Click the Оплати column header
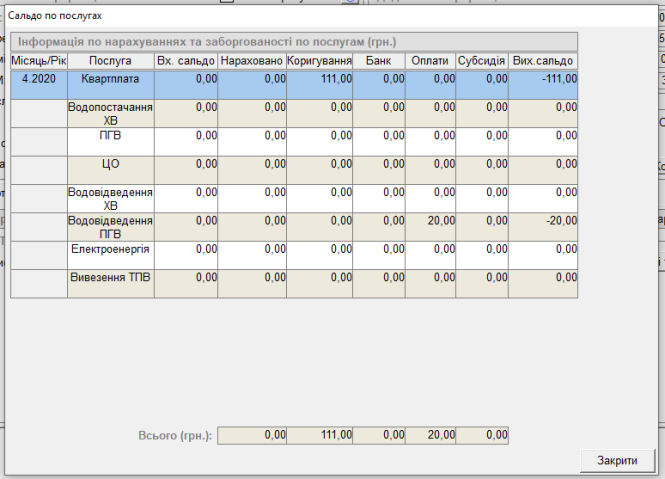The width and height of the screenshot is (665, 479). coord(432,62)
